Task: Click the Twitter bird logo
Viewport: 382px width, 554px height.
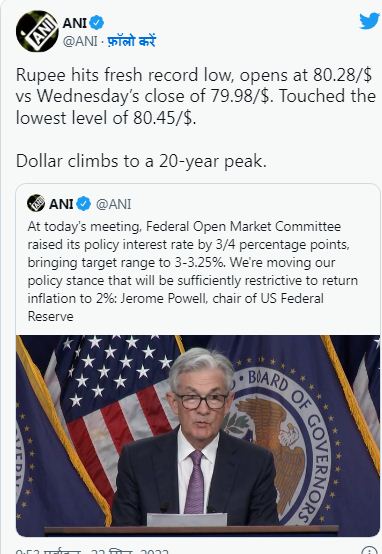Action: 370,22
